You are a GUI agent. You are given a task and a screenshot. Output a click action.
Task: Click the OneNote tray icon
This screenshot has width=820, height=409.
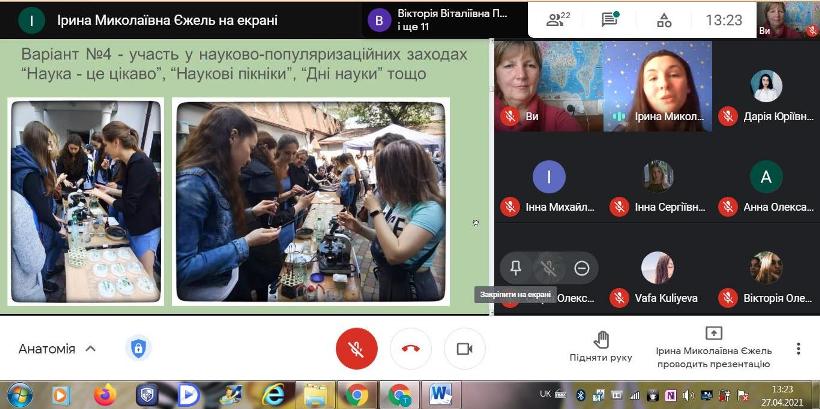point(670,395)
